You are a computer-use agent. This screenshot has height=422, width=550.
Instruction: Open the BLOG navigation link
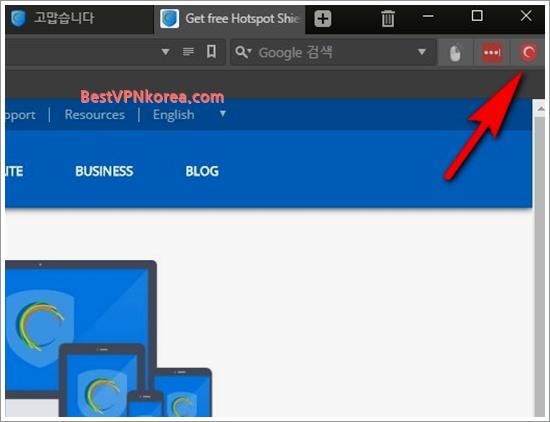click(202, 171)
